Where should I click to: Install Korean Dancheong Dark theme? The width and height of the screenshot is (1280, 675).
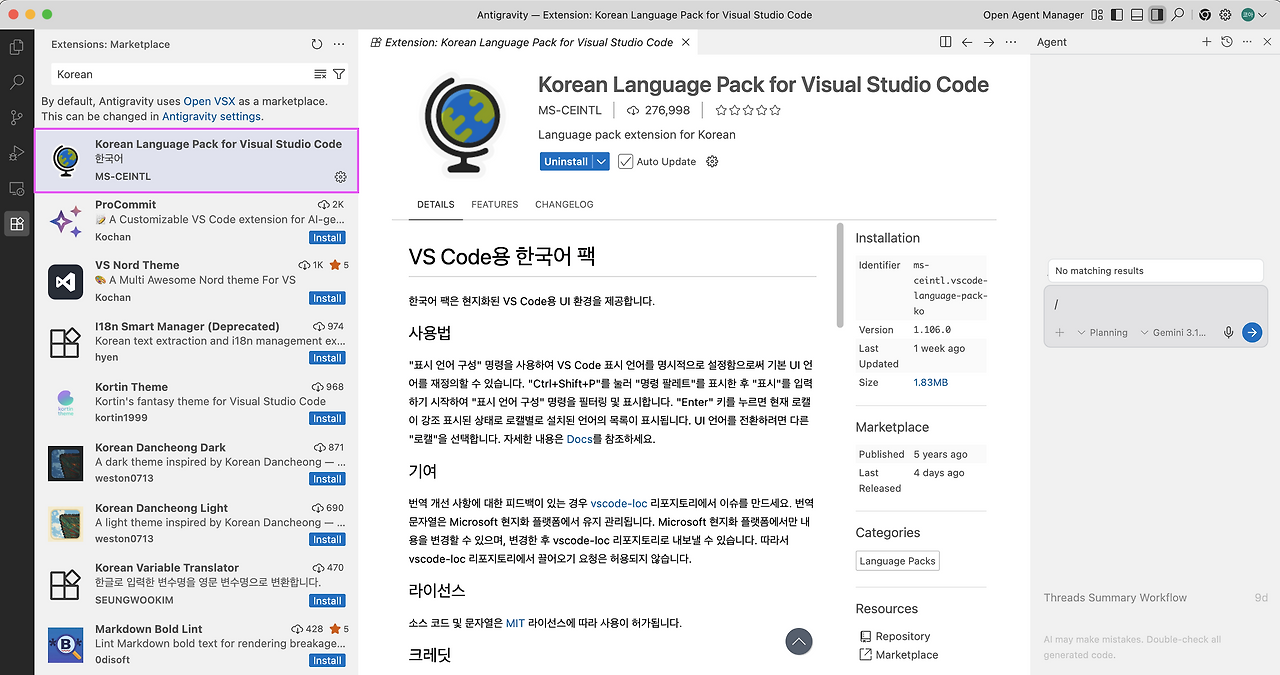(x=327, y=479)
